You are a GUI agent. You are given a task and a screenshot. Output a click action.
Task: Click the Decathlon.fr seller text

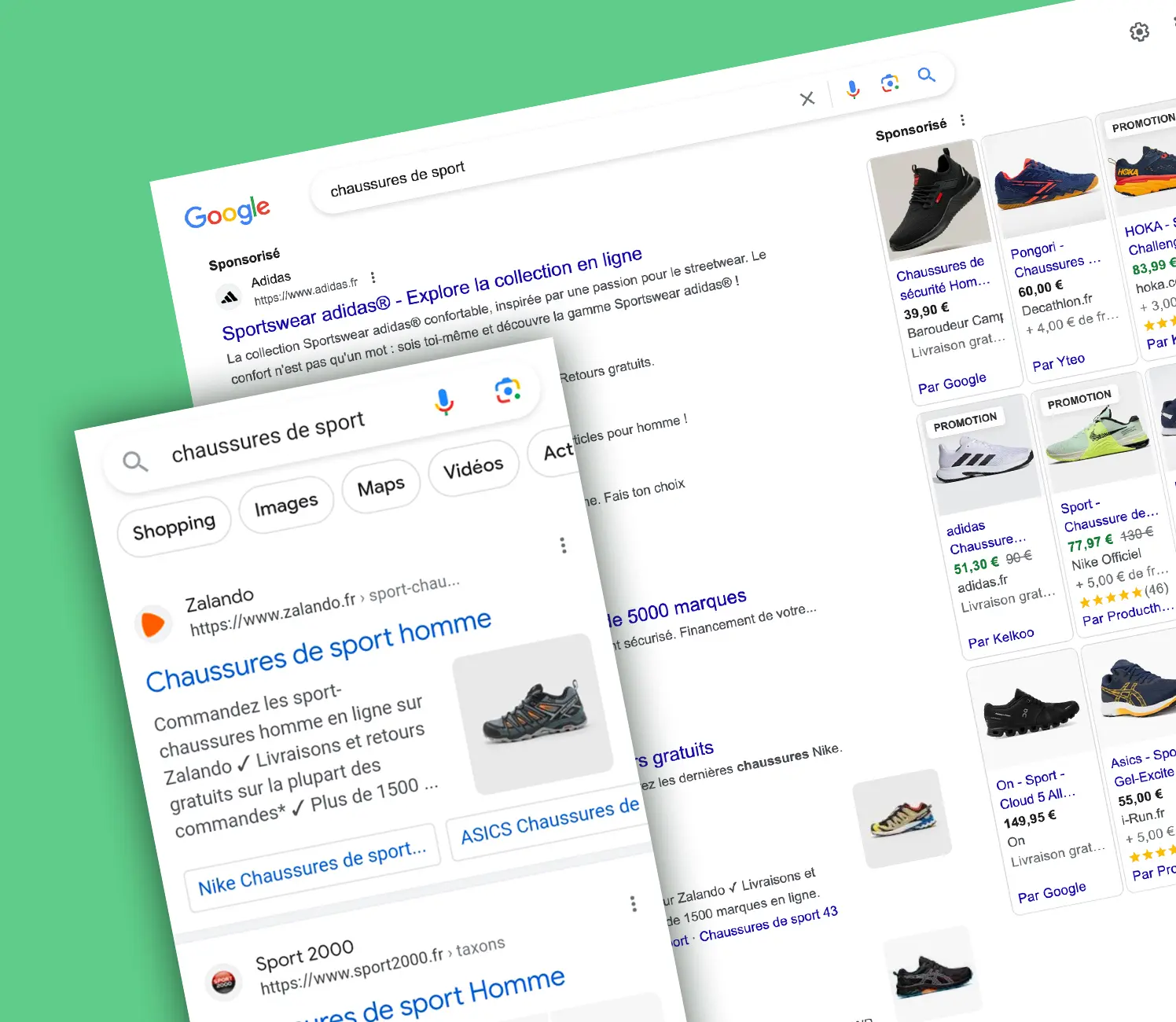[x=1057, y=304]
